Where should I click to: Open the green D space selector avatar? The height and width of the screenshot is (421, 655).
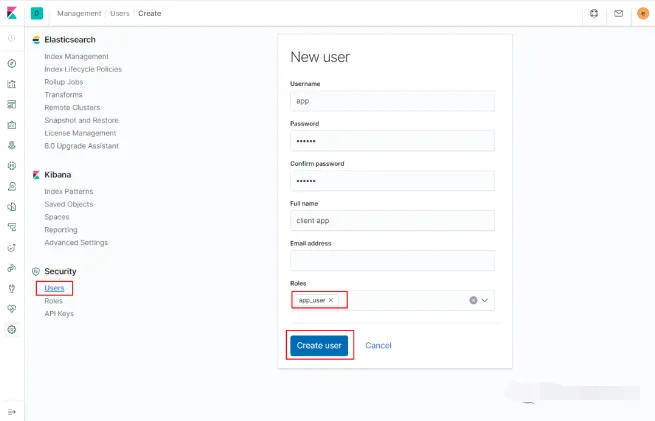coord(37,13)
